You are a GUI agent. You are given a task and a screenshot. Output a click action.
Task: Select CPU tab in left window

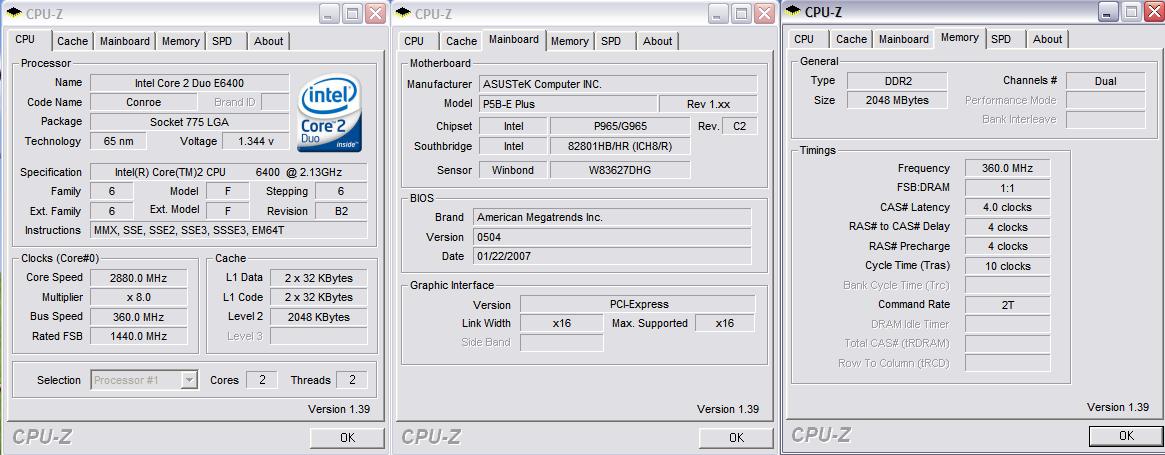click(25, 40)
